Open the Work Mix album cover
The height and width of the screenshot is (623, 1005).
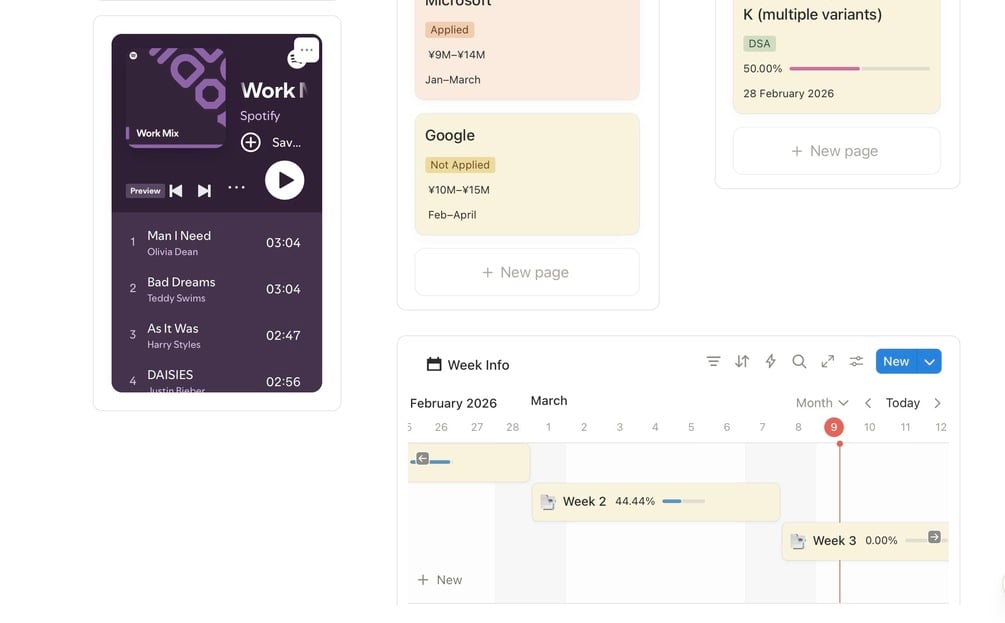pyautogui.click(x=176, y=97)
